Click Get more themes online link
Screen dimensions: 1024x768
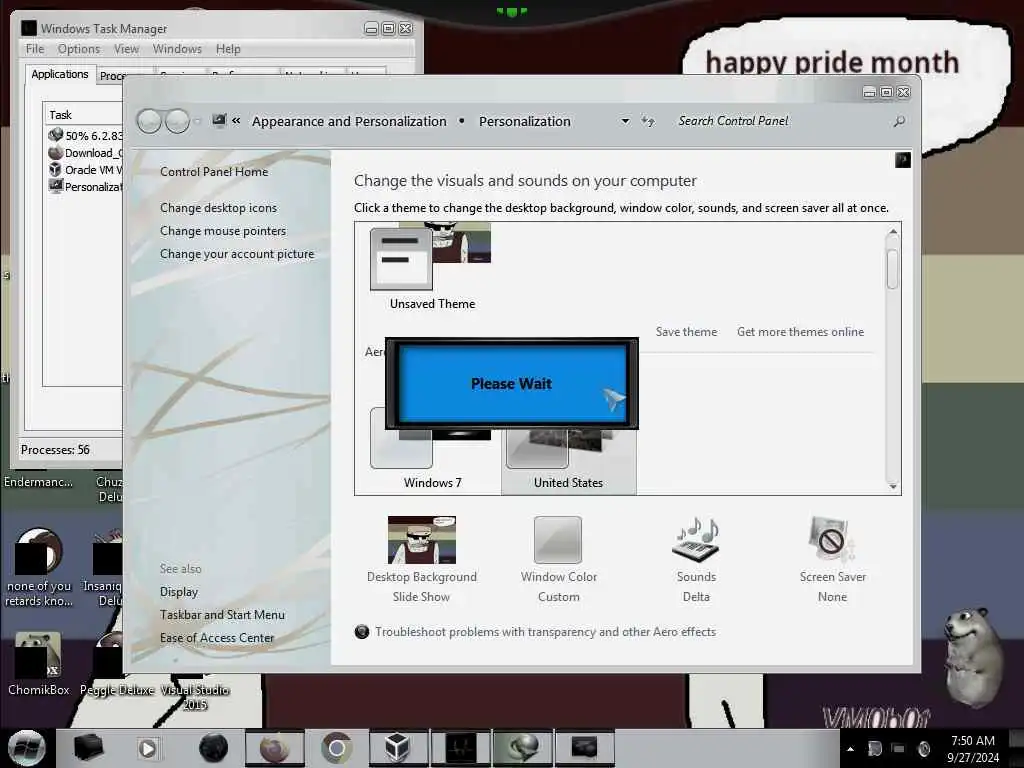(x=800, y=332)
